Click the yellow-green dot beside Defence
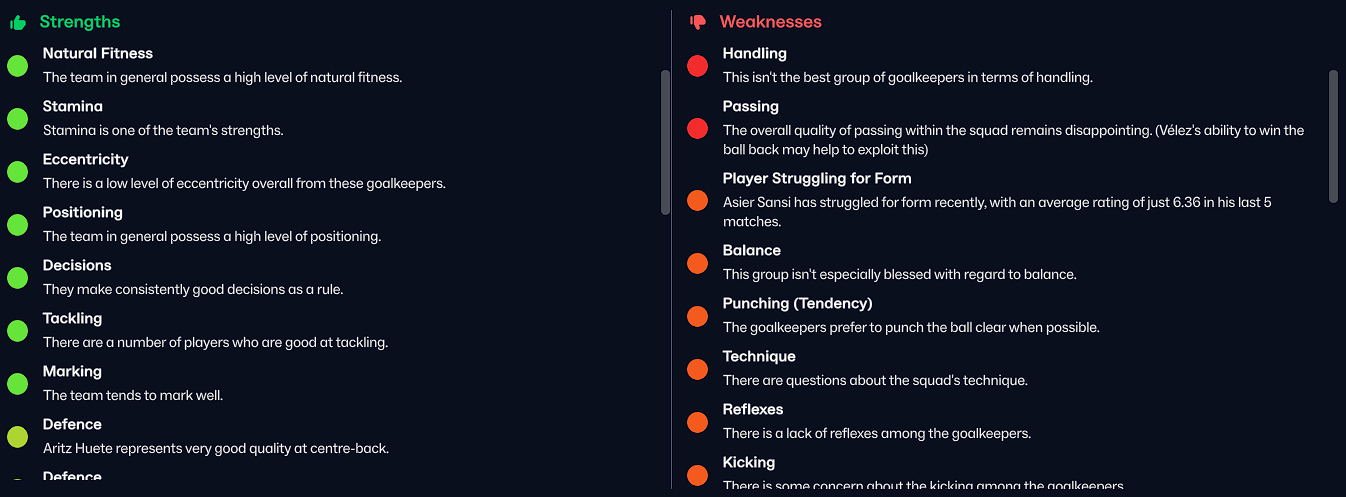 point(17,436)
